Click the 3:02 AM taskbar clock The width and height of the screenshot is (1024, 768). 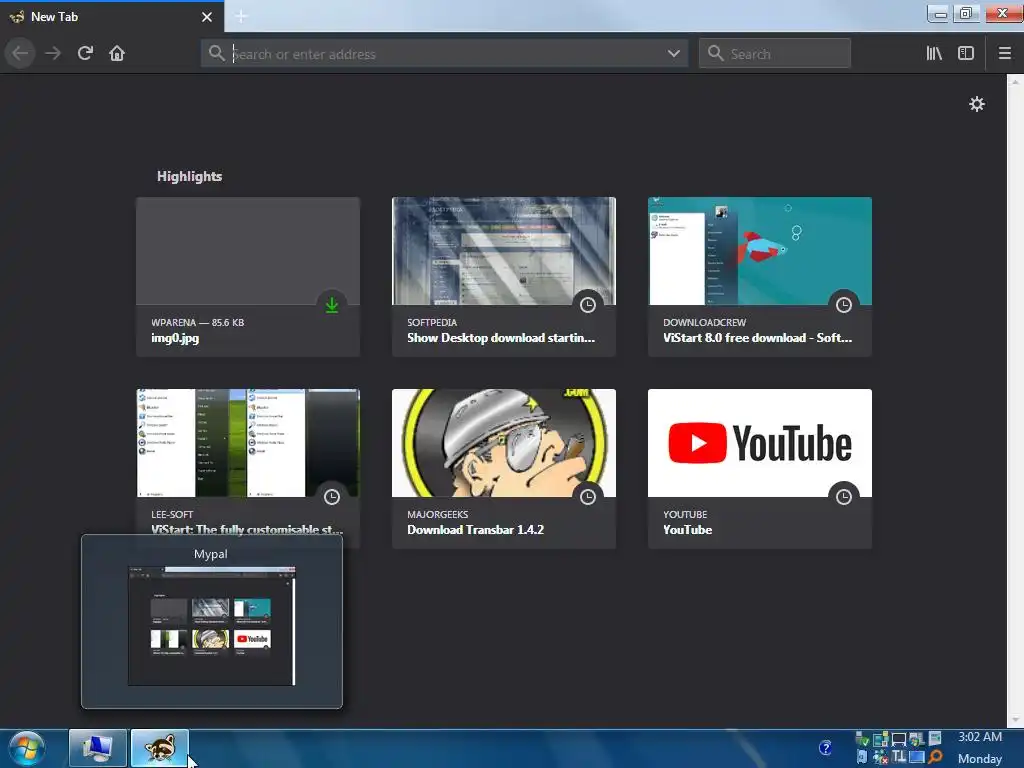click(980, 737)
